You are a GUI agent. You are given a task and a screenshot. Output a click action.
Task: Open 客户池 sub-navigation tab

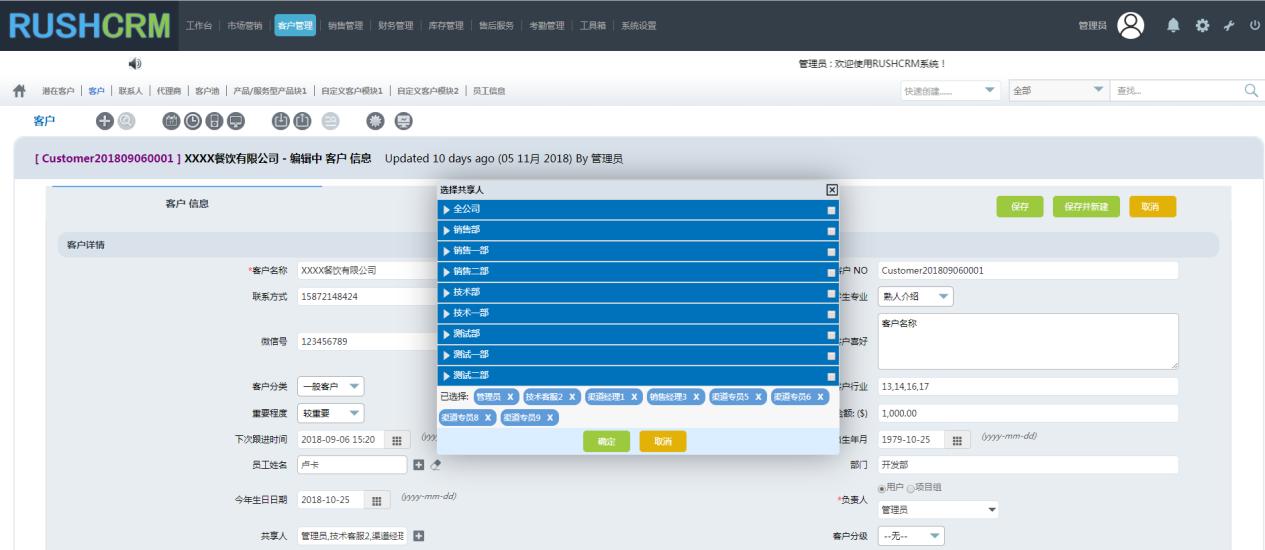click(x=207, y=91)
